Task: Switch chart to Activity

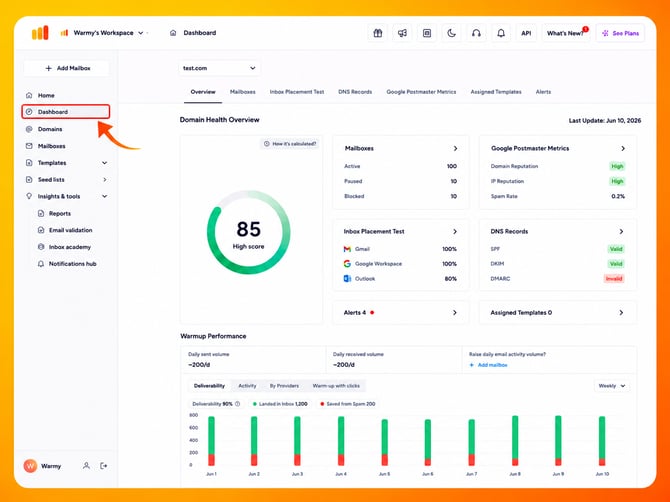Action: point(247,386)
